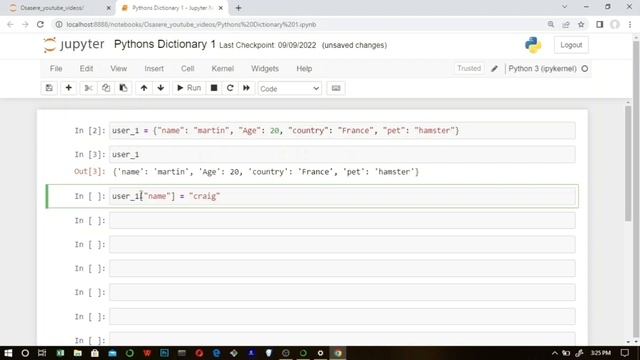The width and height of the screenshot is (640, 360).
Task: Open the Chrome three-dot menu
Action: 630,24
